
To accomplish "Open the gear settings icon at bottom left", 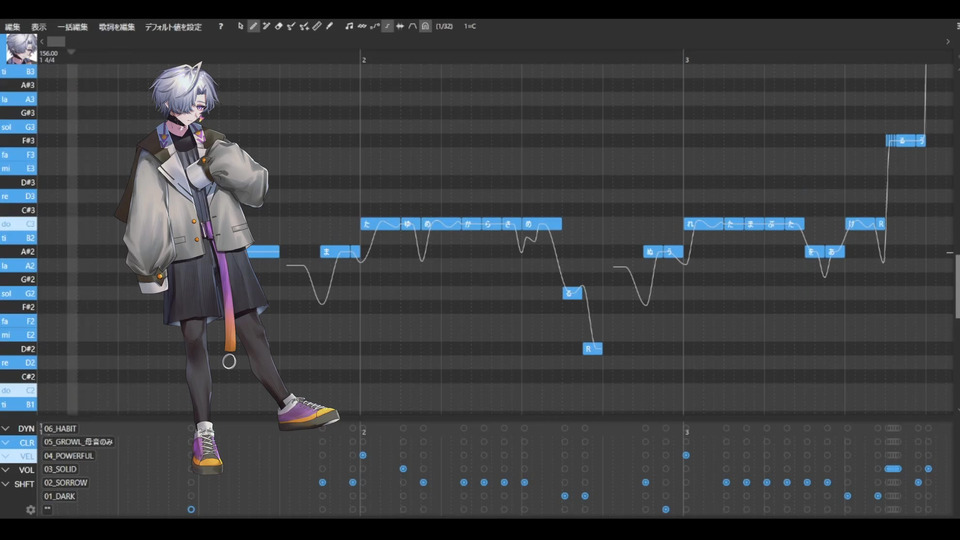I will 31,509.
